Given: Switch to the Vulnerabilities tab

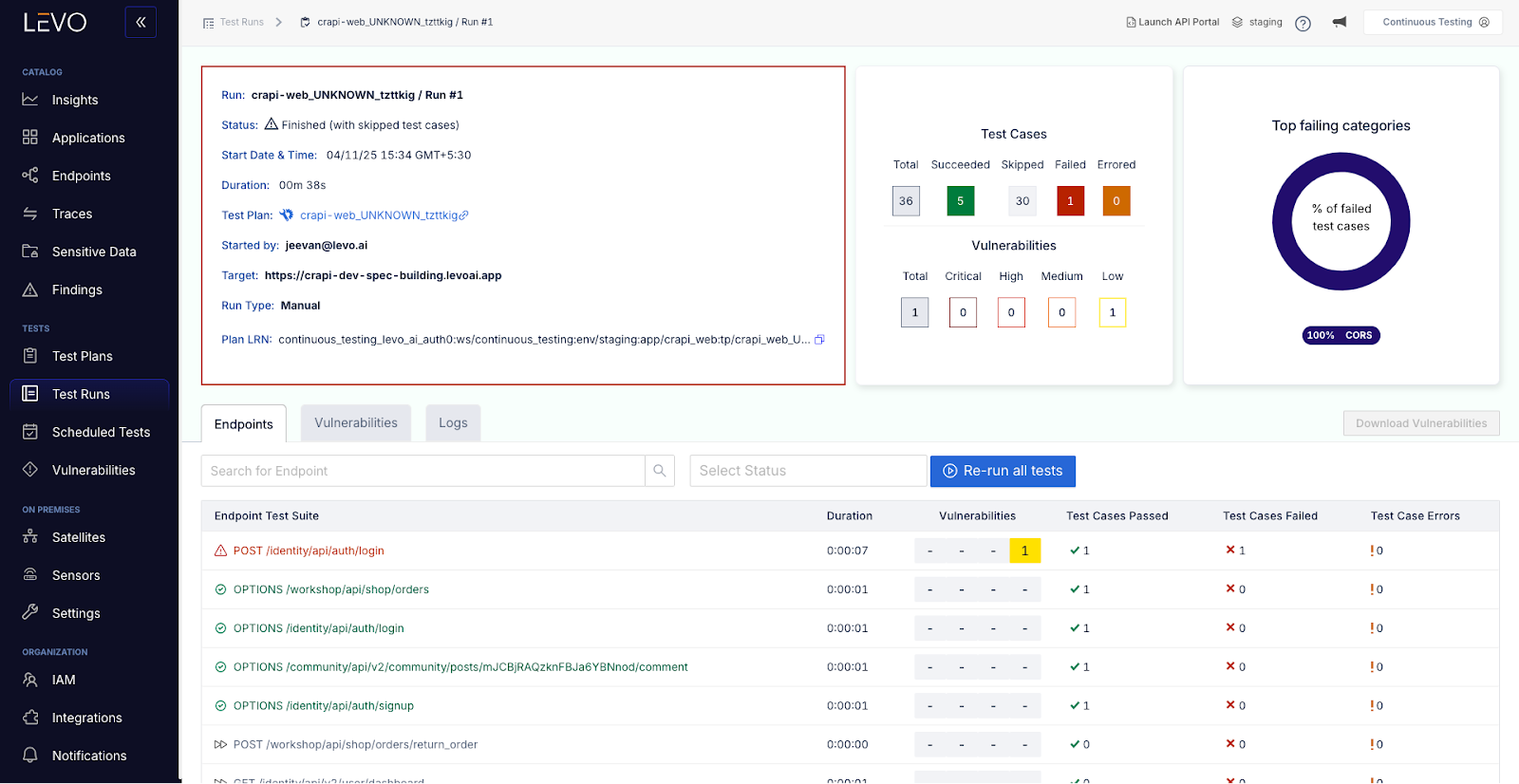Looking at the screenshot, I should (356, 423).
